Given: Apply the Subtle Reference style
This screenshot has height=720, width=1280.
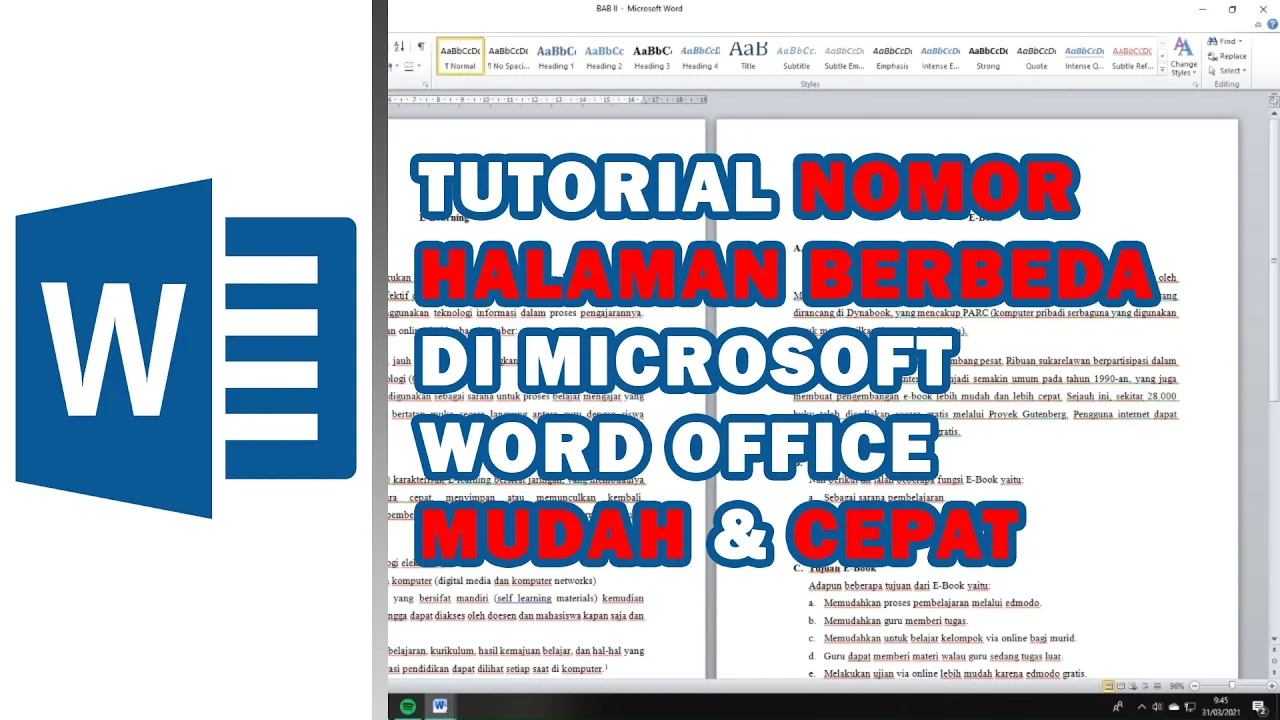Looking at the screenshot, I should [1132, 56].
